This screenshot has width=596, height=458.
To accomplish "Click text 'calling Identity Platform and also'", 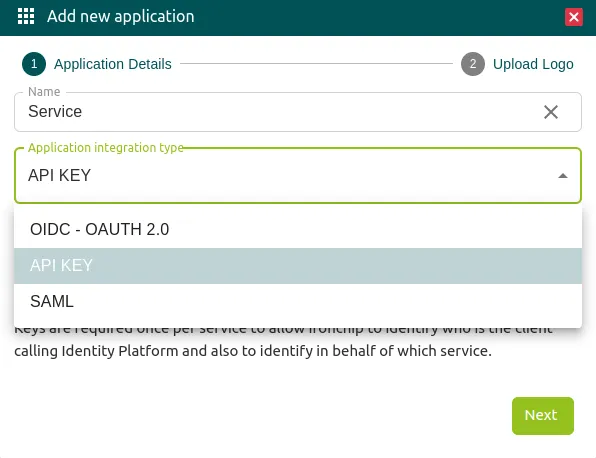I will 127,351.
